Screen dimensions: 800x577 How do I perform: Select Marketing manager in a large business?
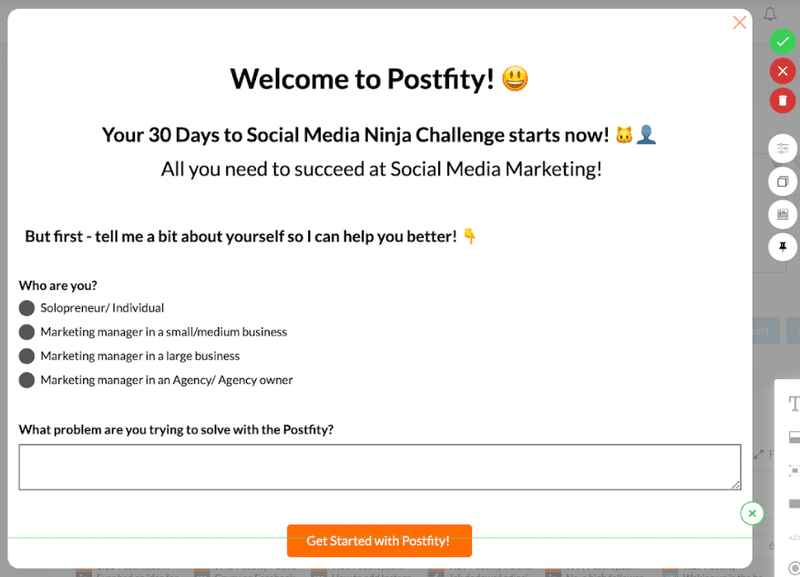27,356
